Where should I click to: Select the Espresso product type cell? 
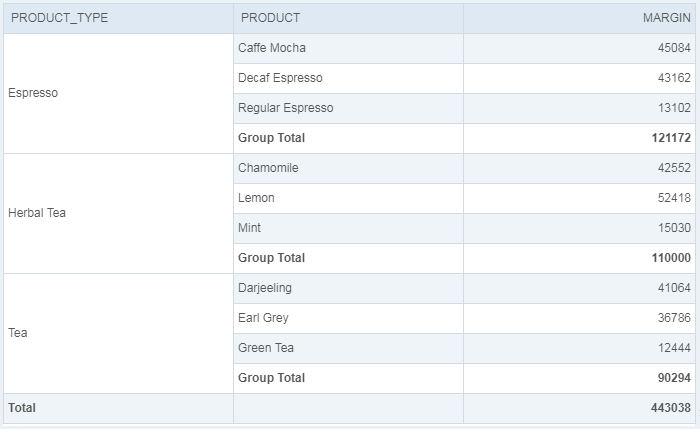33,93
